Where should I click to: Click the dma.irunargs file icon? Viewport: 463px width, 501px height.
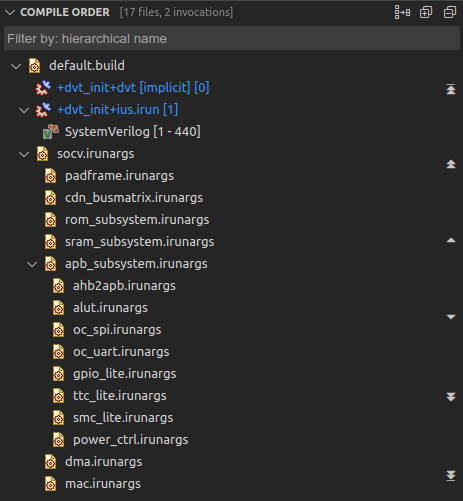coord(50,462)
